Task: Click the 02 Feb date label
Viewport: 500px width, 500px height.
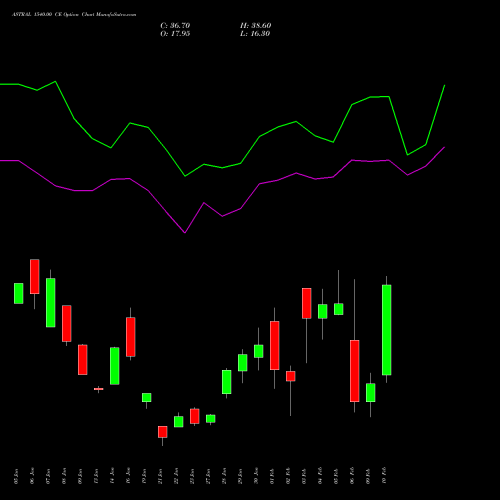Action: click(288, 476)
